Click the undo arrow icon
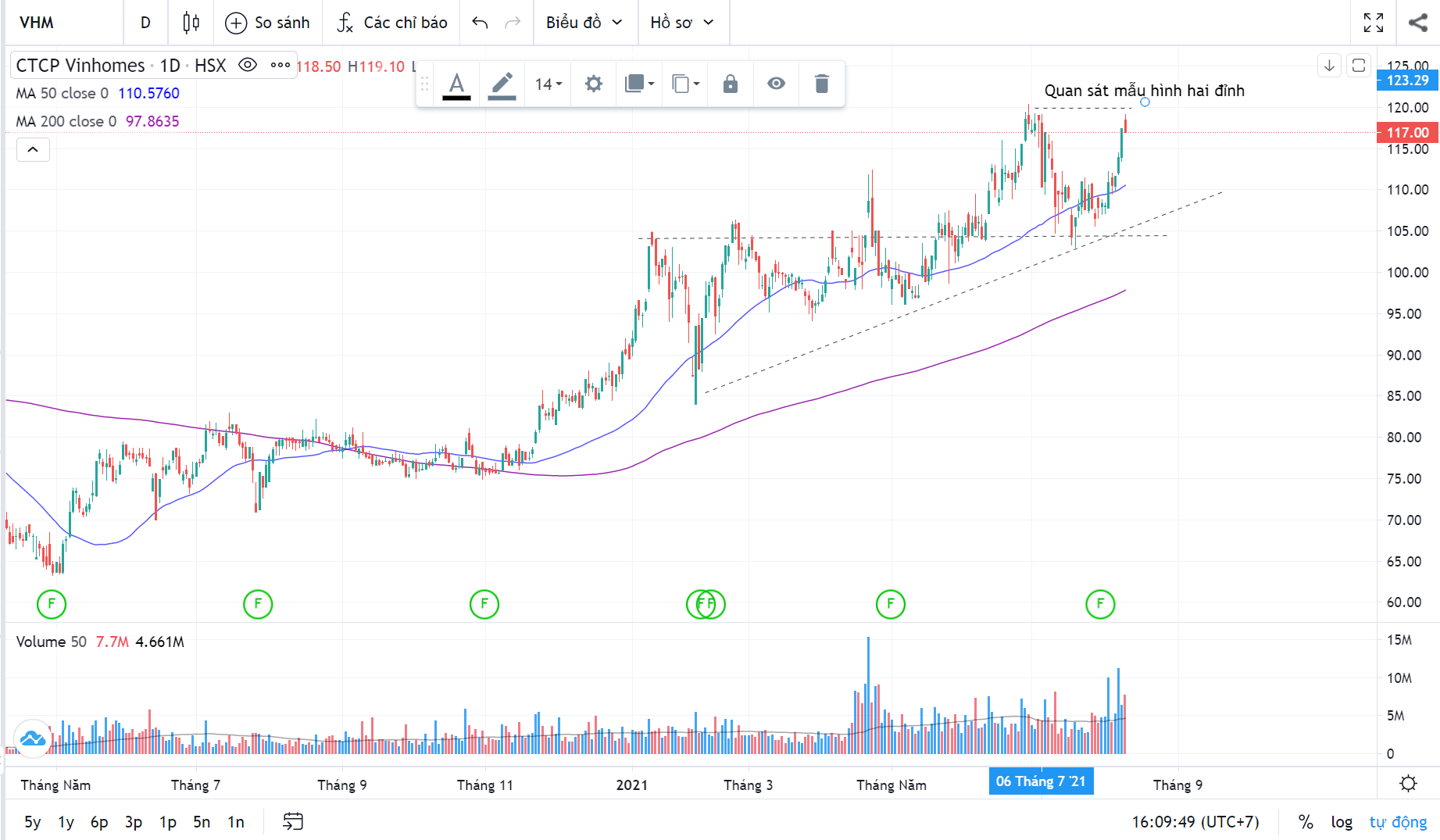The width and height of the screenshot is (1440, 840). click(480, 23)
